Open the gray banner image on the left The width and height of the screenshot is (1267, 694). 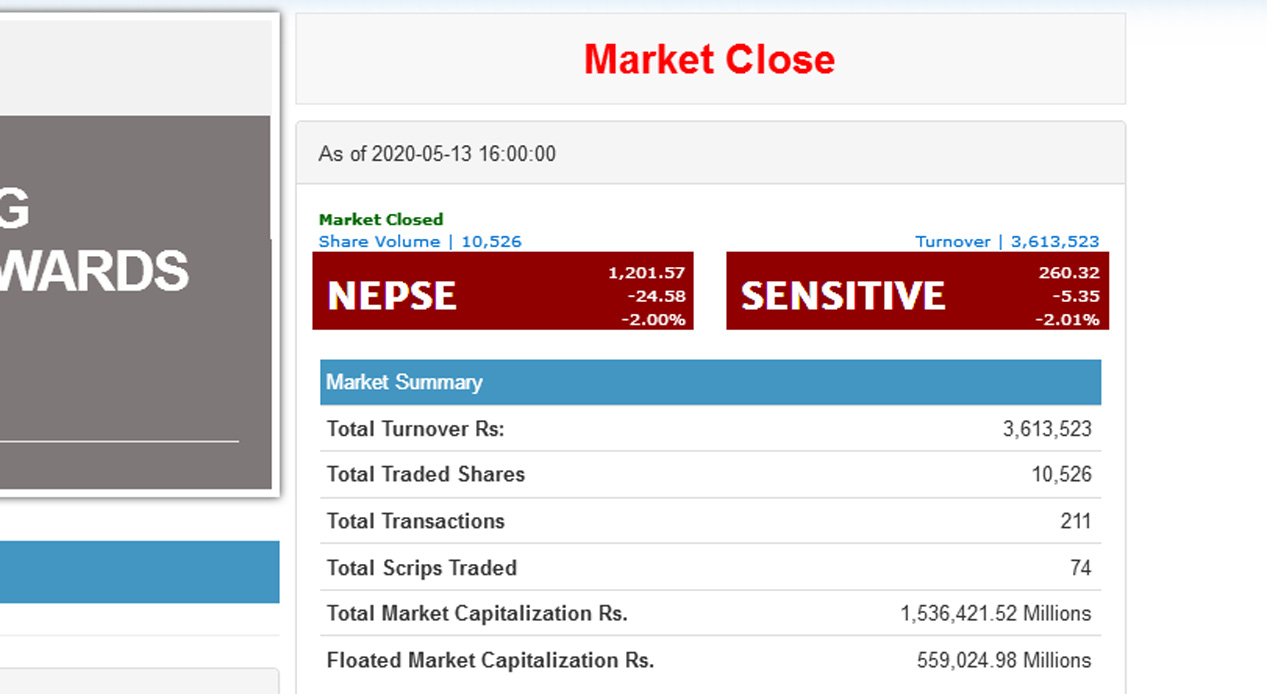coord(135,300)
